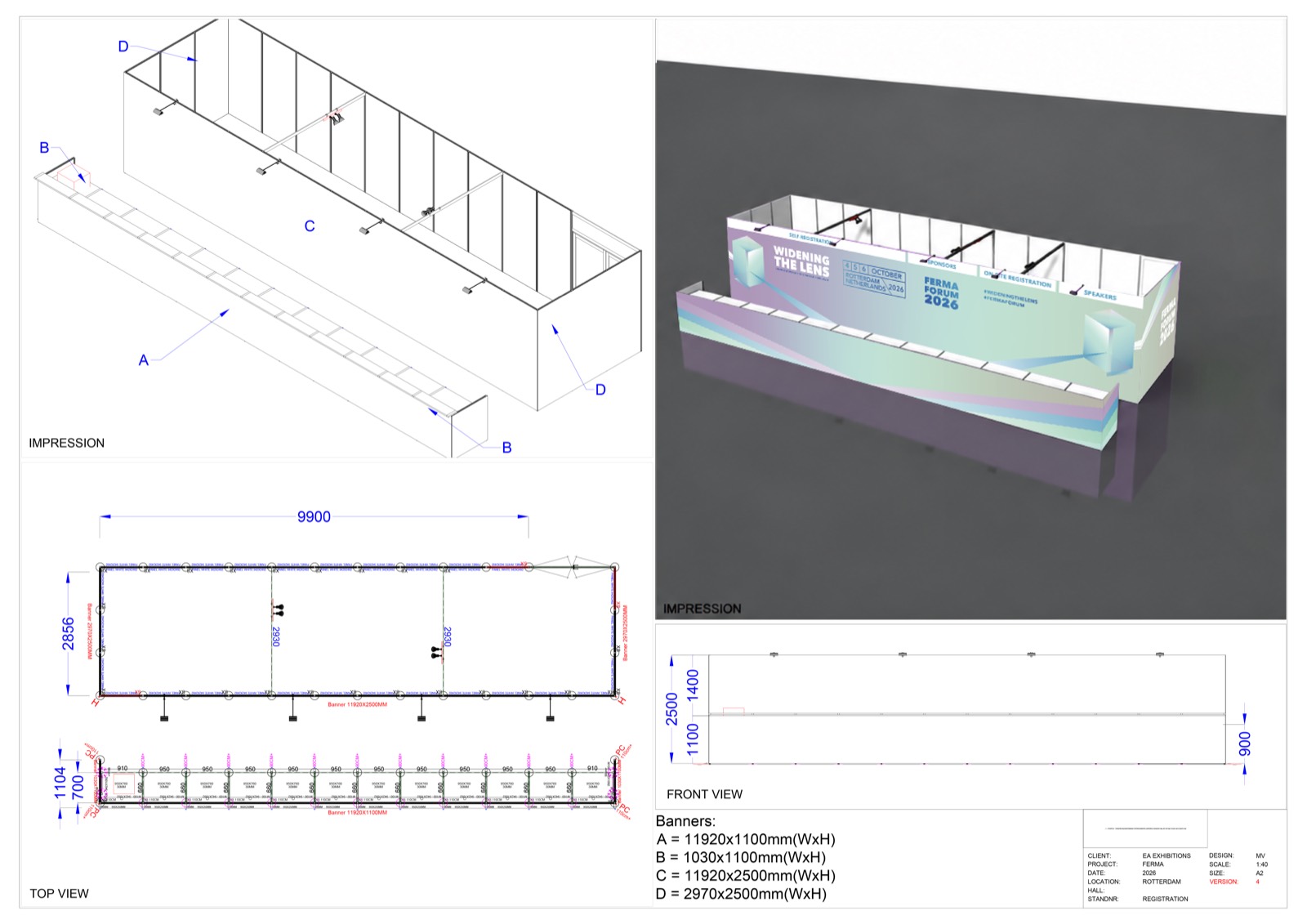Click 'WIDENING THE LENS' on the rendered booth
Viewport: 1307px width, 924px height.
coord(801,261)
